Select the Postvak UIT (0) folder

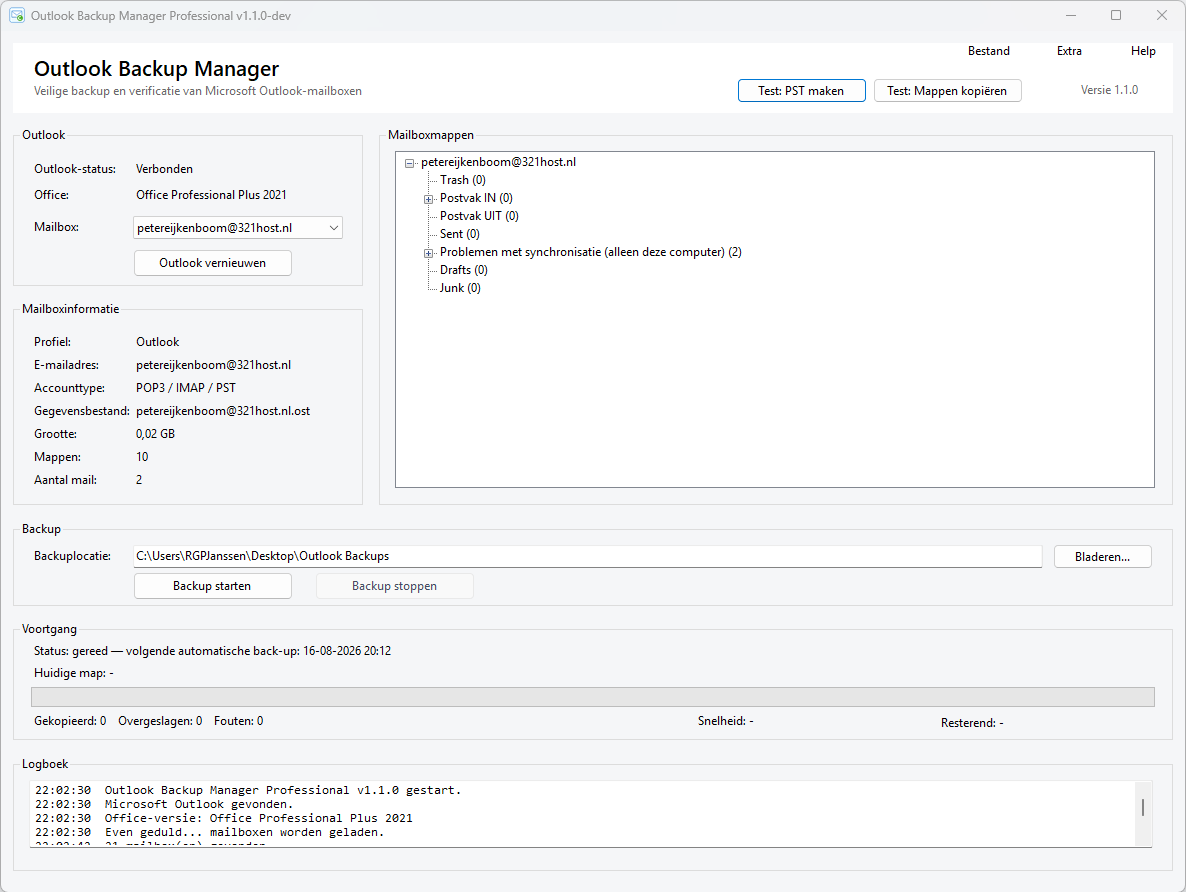tap(479, 216)
